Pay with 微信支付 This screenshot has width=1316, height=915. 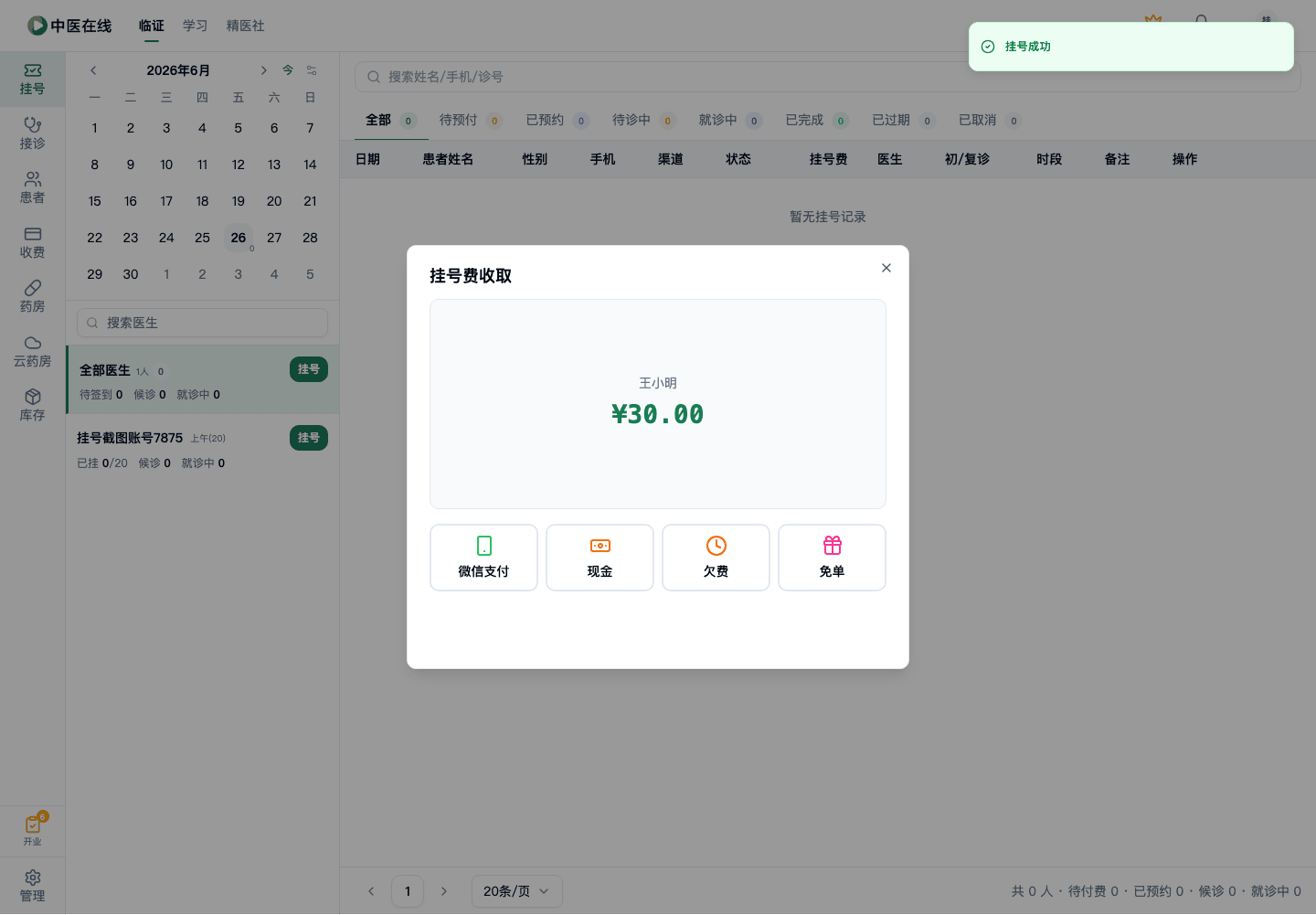483,558
